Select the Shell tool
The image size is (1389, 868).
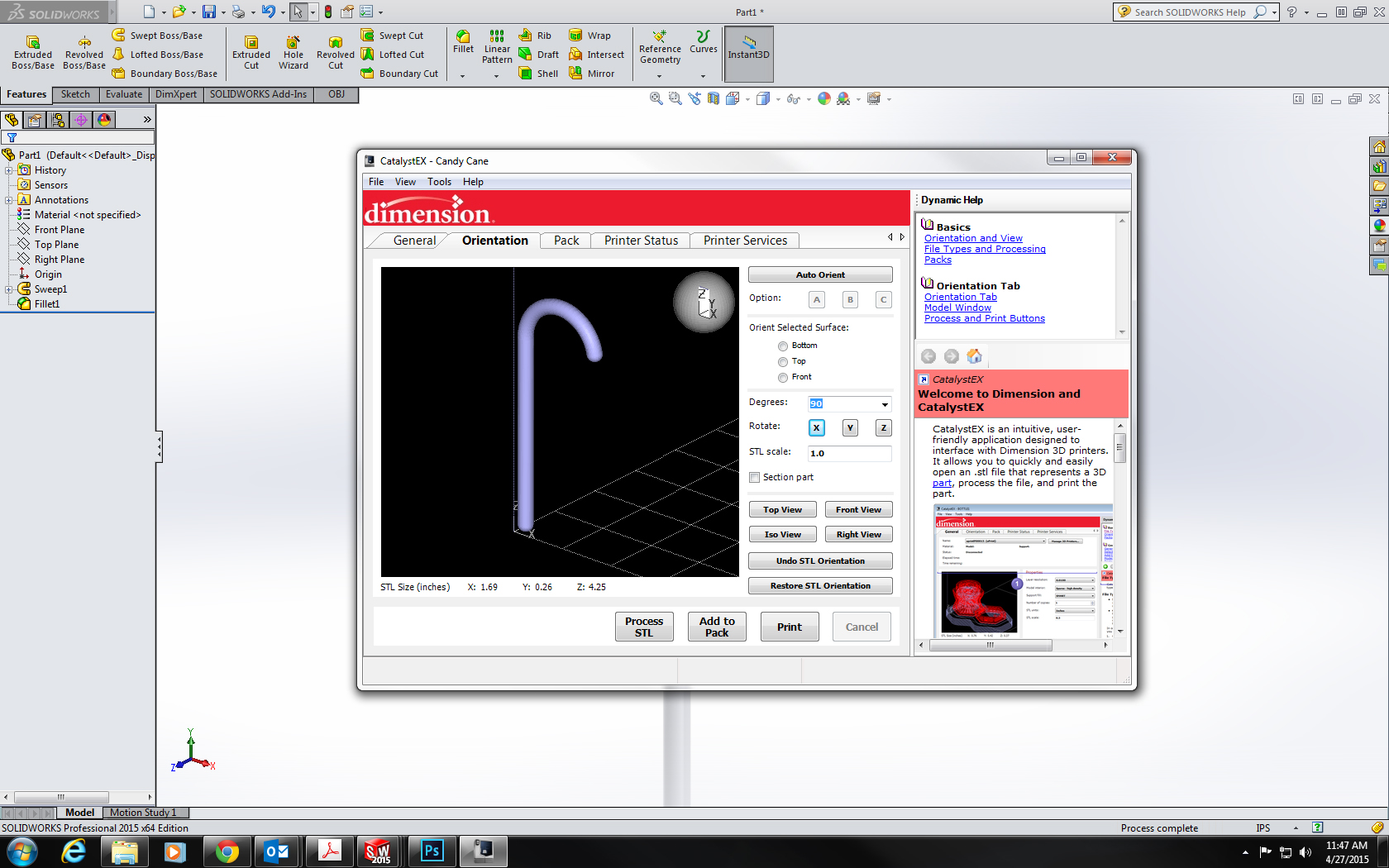538,74
